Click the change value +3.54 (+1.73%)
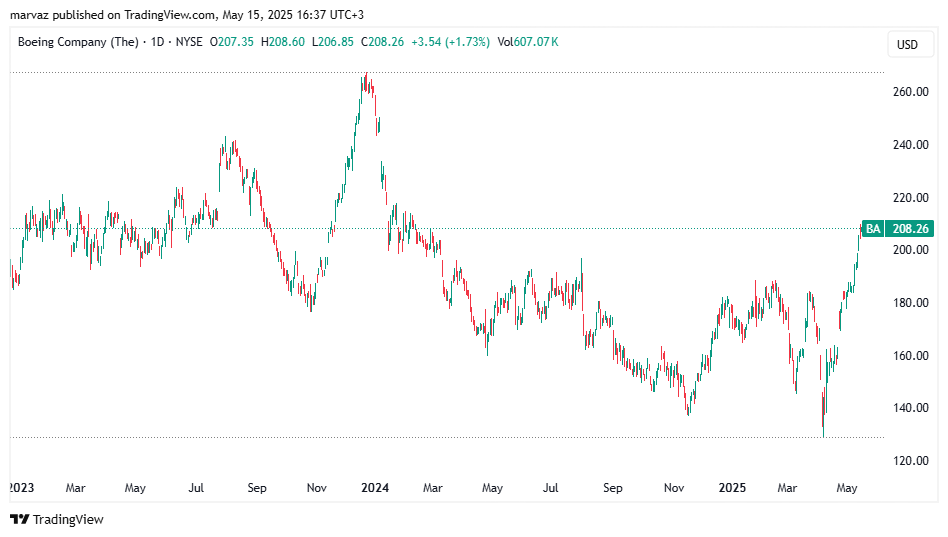The width and height of the screenshot is (948, 537). point(450,42)
